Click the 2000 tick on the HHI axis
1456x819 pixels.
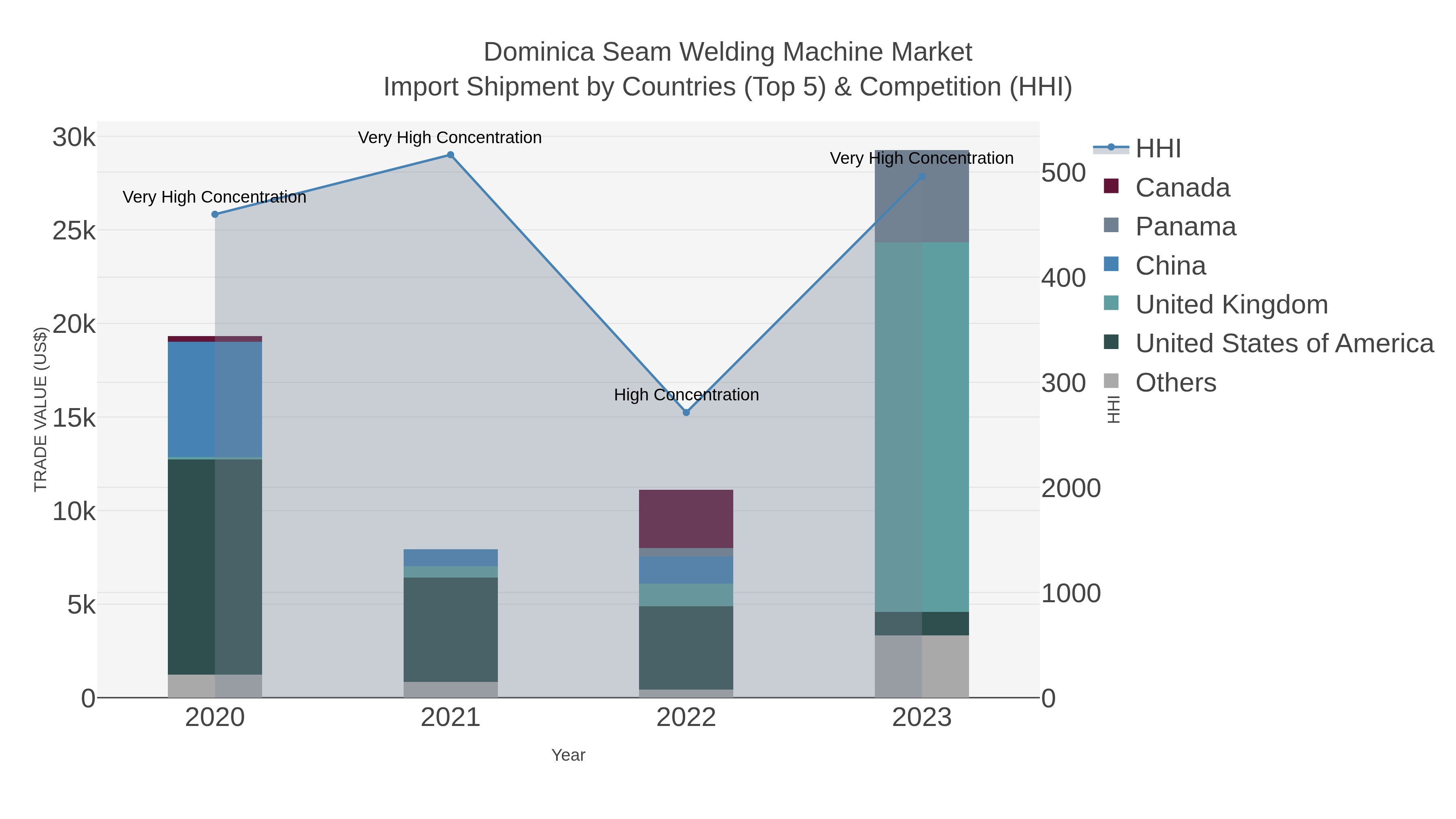pyautogui.click(x=1071, y=488)
